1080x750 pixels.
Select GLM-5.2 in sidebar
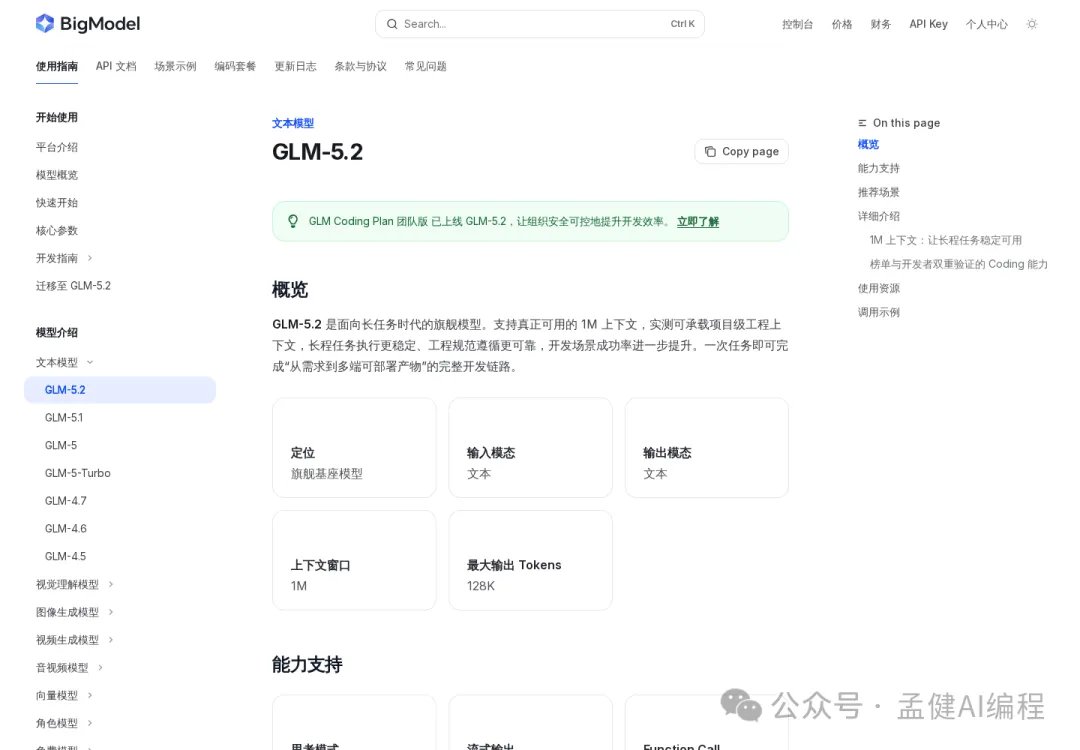[120, 390]
